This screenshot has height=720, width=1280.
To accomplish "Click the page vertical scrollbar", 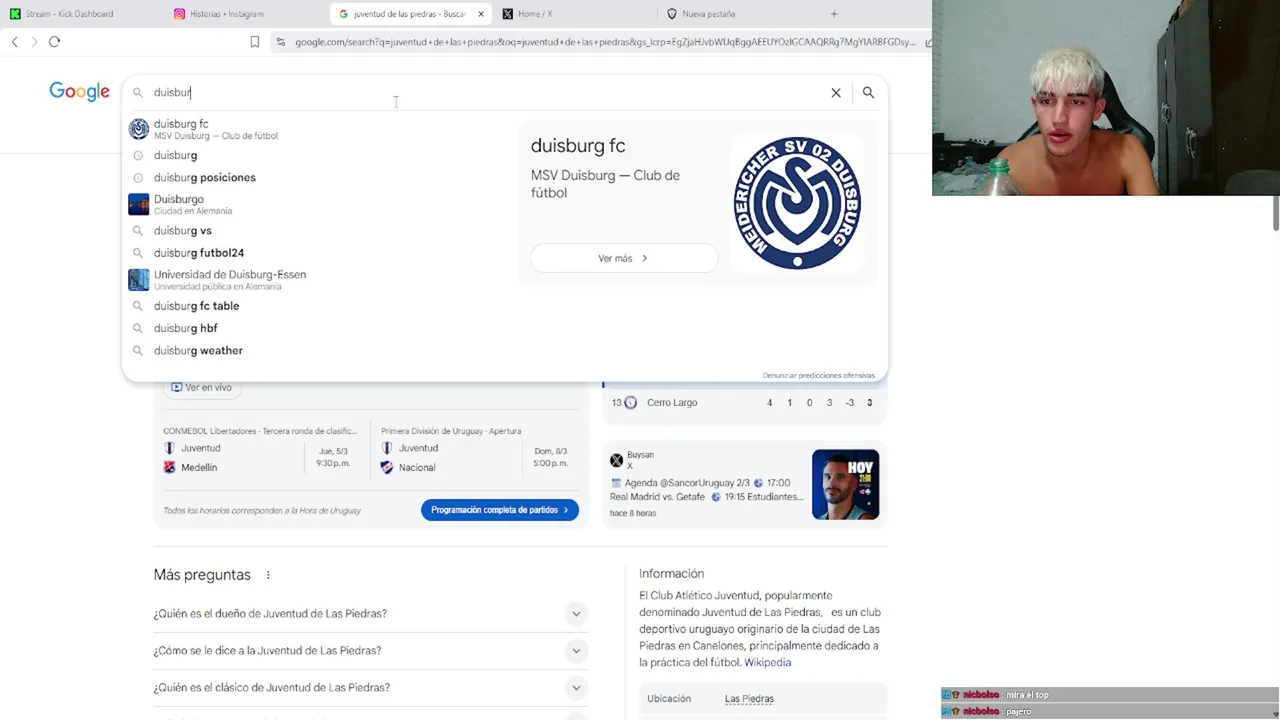I will tap(1275, 214).
